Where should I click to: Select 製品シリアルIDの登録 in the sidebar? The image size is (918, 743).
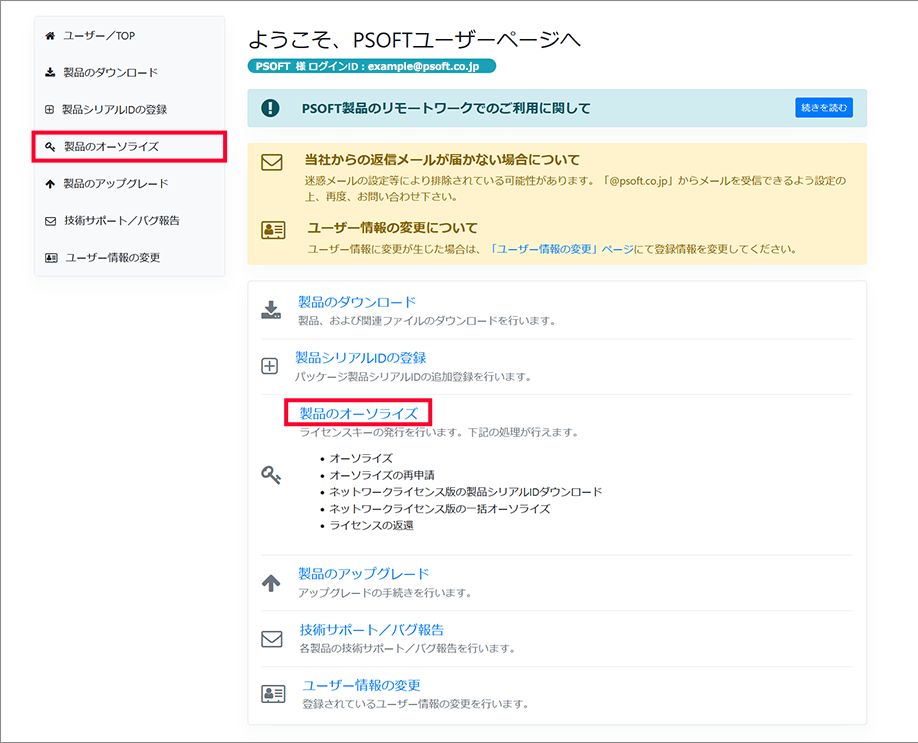point(115,109)
